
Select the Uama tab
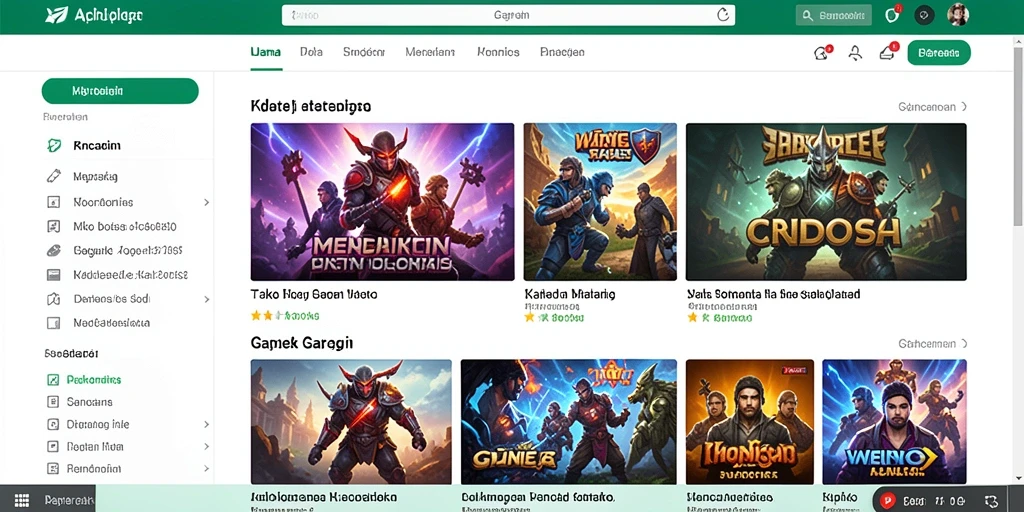point(266,52)
